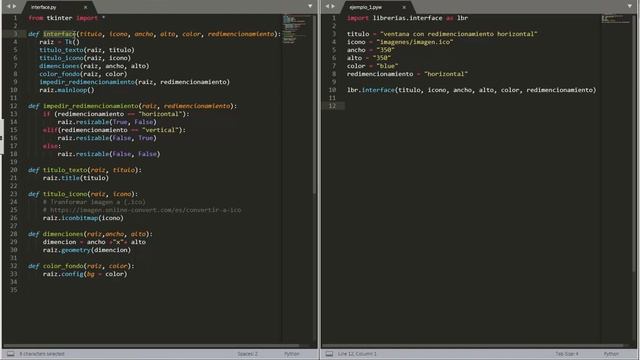
Task: Click 'dimenciones(raiz, ancho, alto)' call on line 7
Action: tap(94, 66)
